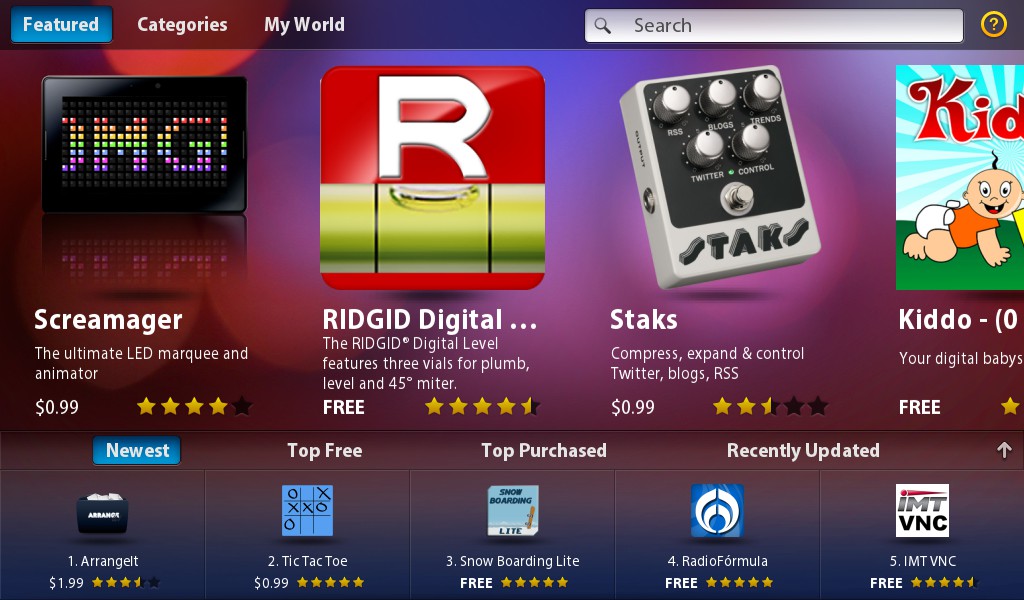Open the RadioFórmula app icon
The height and width of the screenshot is (600, 1024).
(x=717, y=511)
